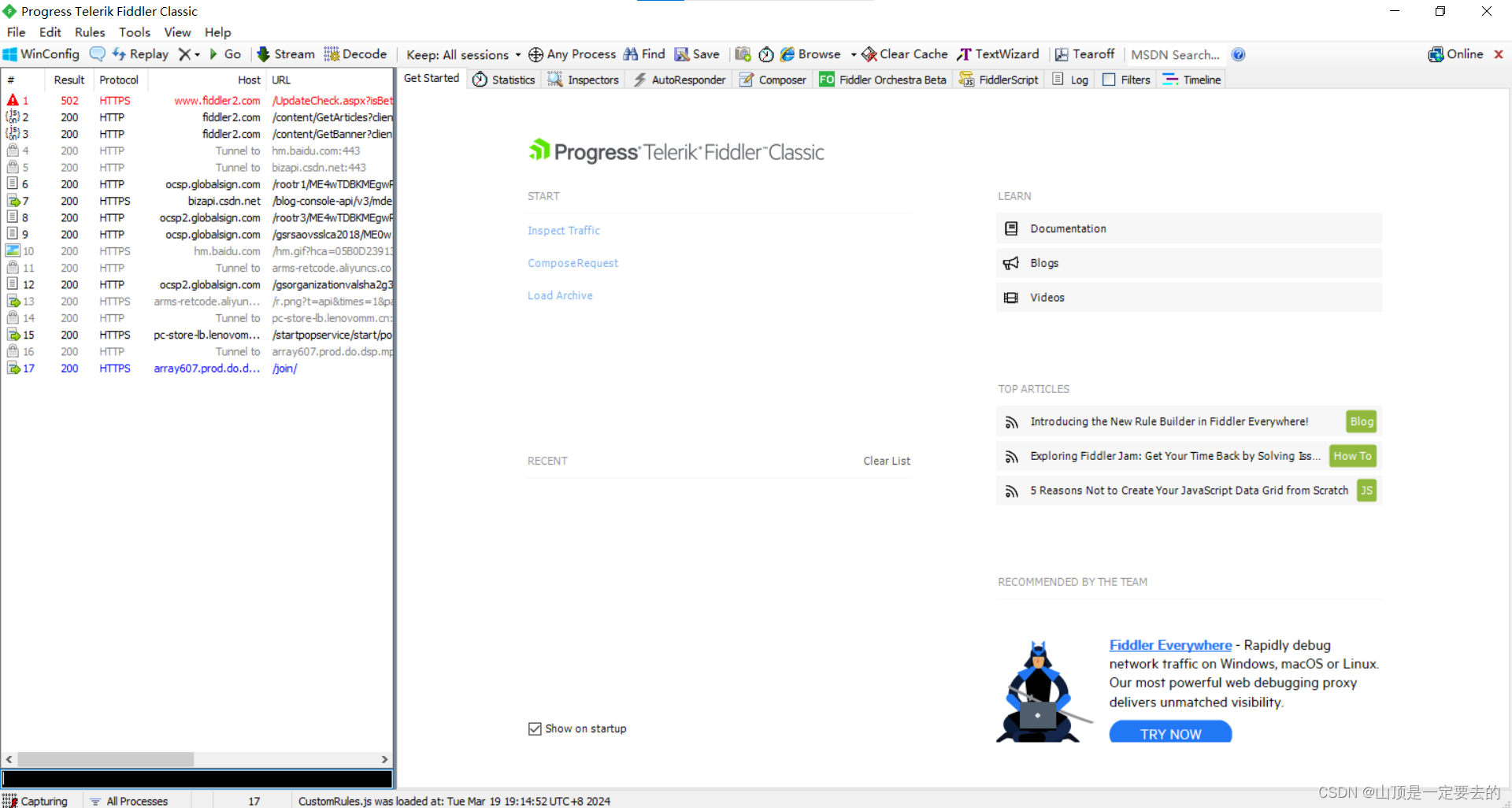Click the camera screenshot icon

tap(743, 54)
